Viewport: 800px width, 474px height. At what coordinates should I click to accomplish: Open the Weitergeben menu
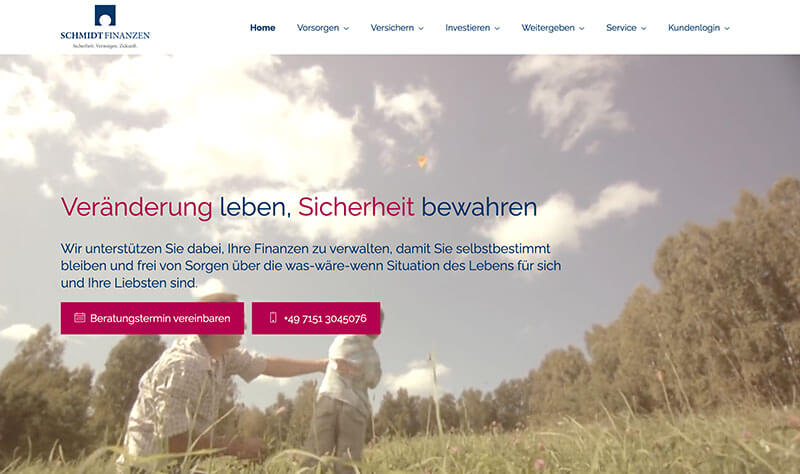click(x=548, y=28)
